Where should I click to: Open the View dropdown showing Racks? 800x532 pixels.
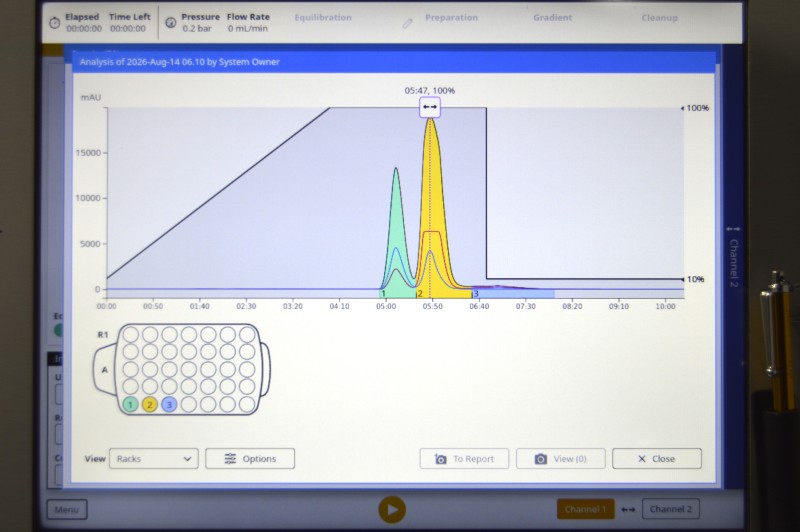[154, 459]
